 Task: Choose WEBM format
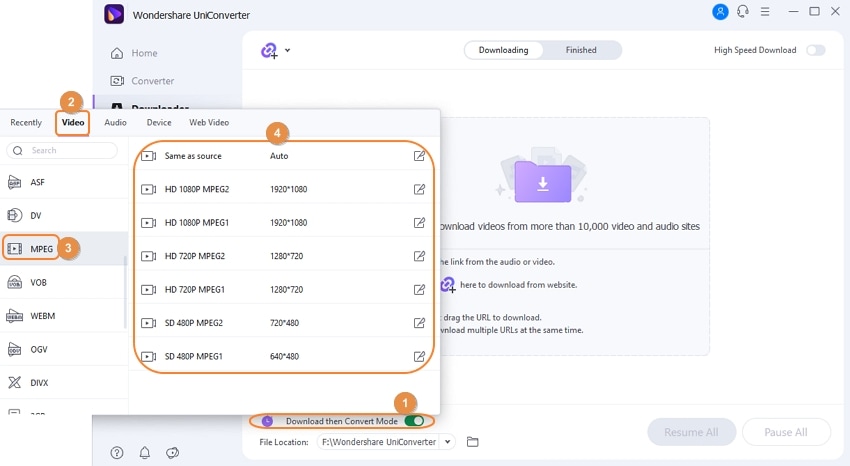[63, 316]
